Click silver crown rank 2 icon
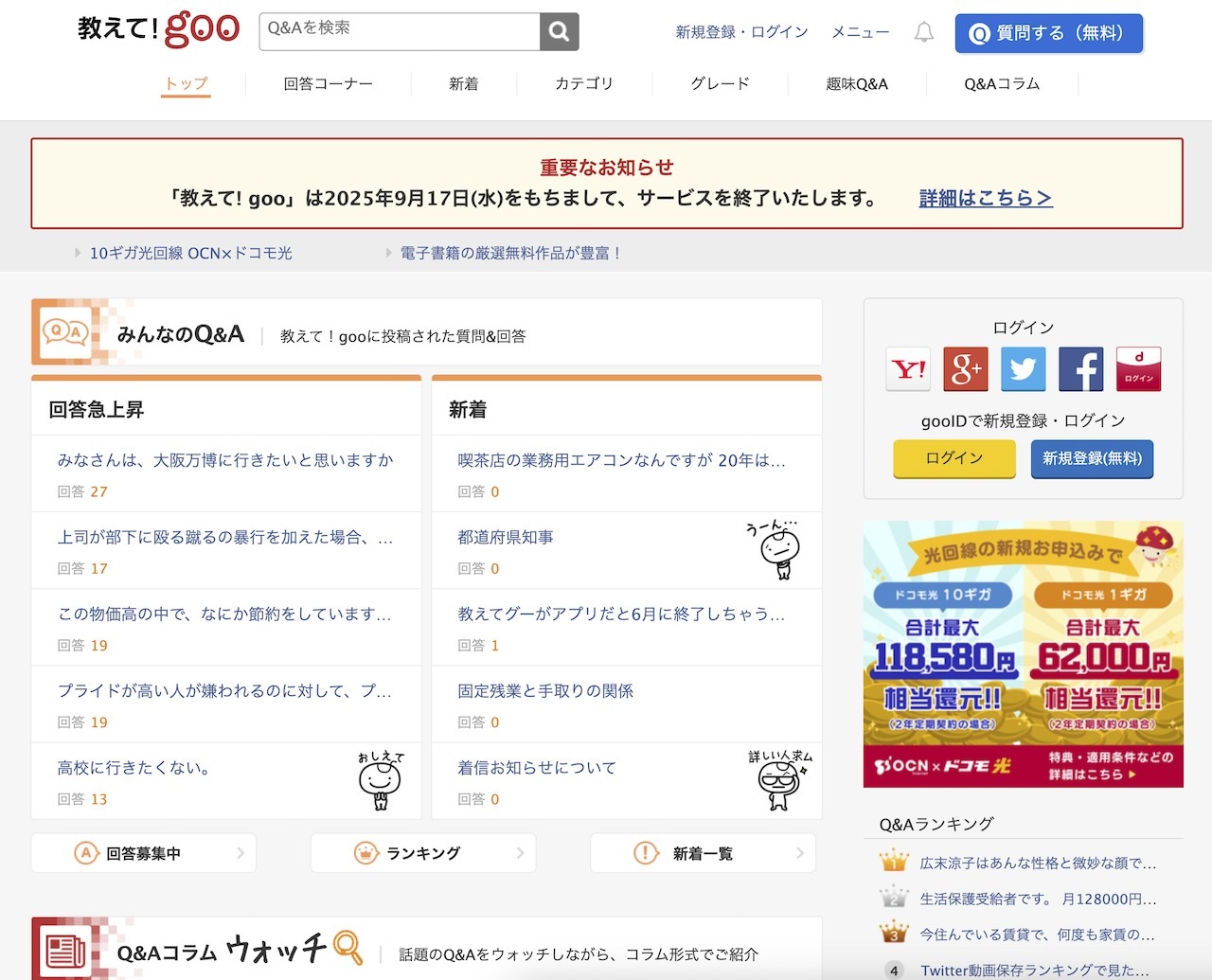 coord(894,898)
